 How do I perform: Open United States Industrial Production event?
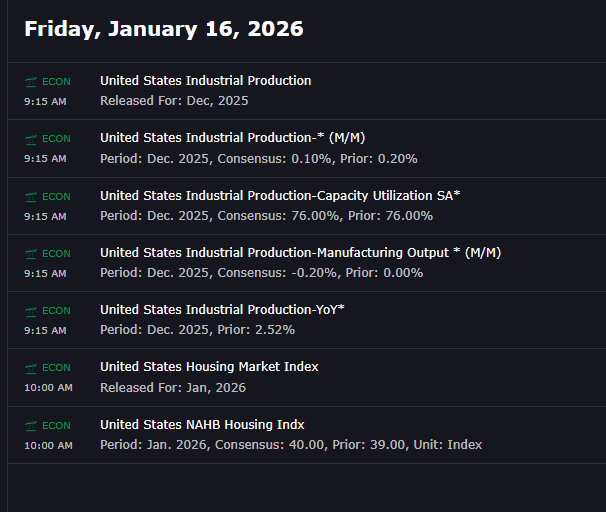206,81
